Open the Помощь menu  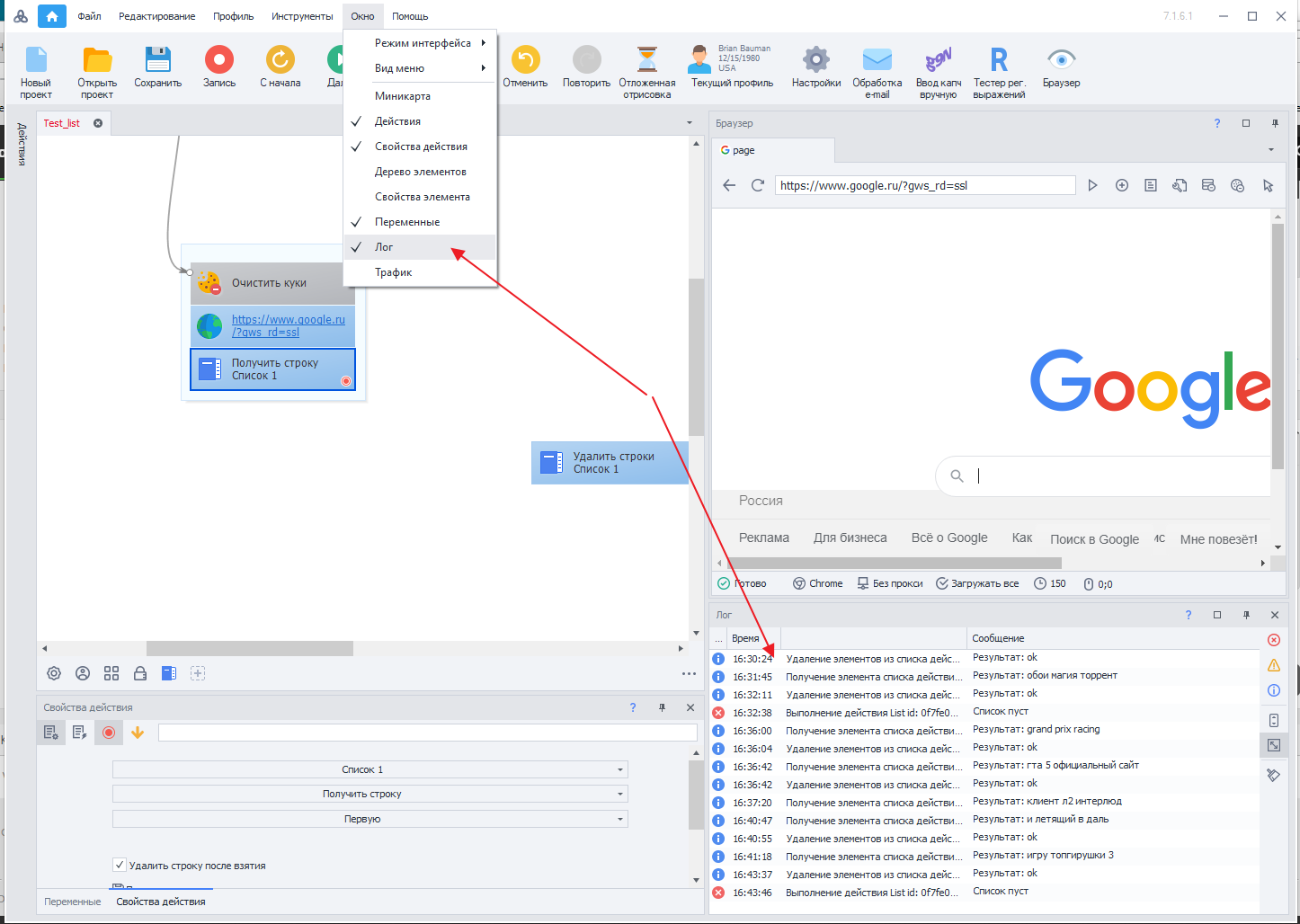coord(410,16)
